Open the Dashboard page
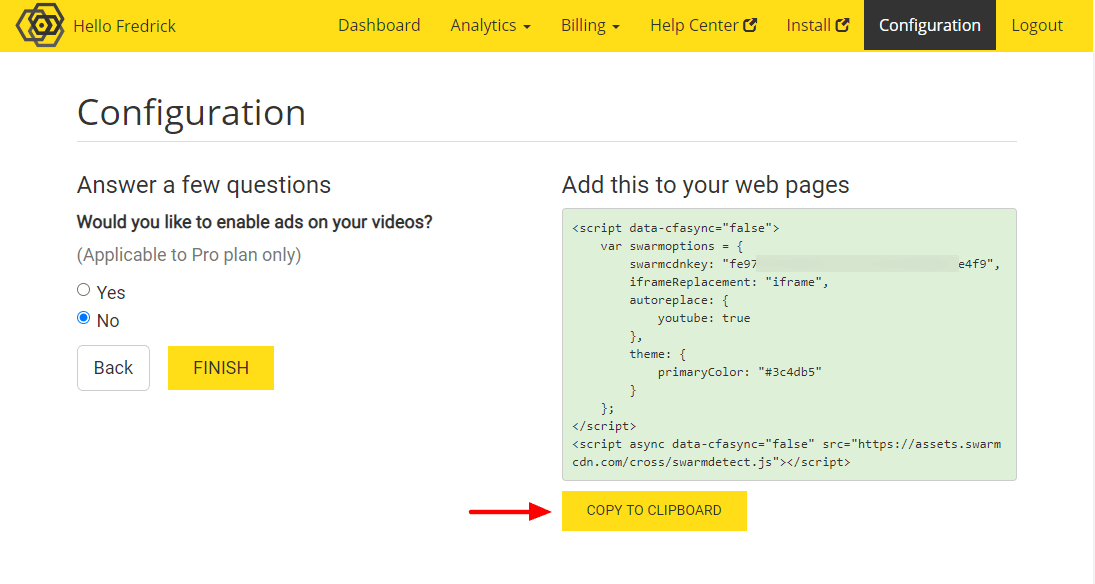Screen dimensions: 1095x584 point(379,25)
